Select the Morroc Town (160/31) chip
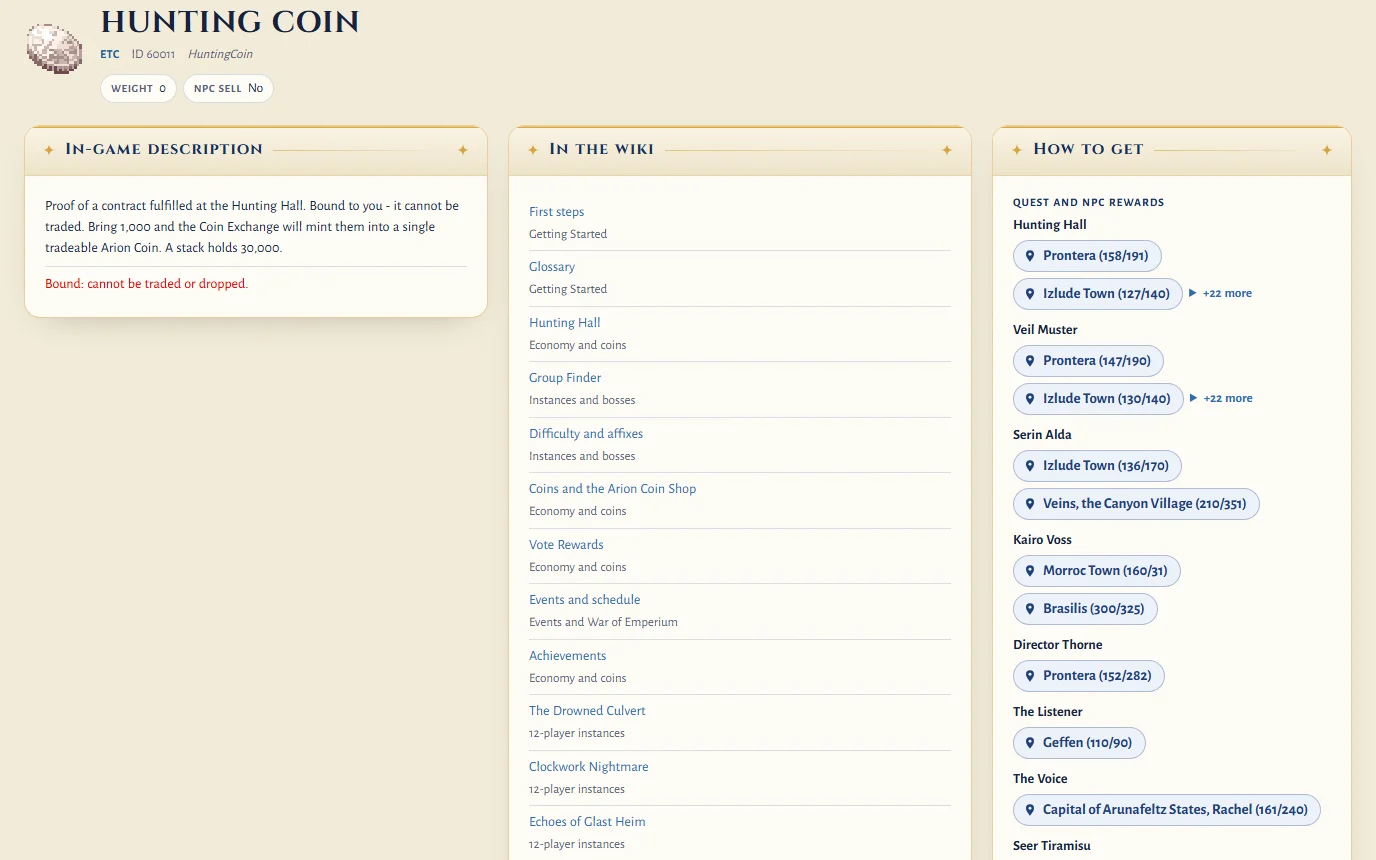This screenshot has width=1376, height=860. pyautogui.click(x=1097, y=571)
